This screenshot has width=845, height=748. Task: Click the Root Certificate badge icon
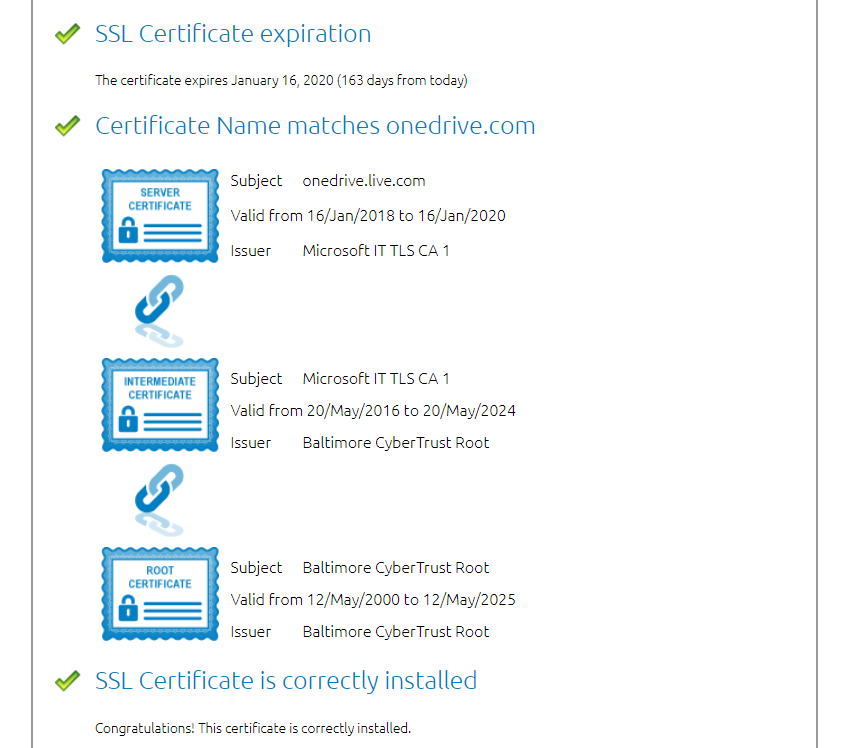click(x=160, y=594)
